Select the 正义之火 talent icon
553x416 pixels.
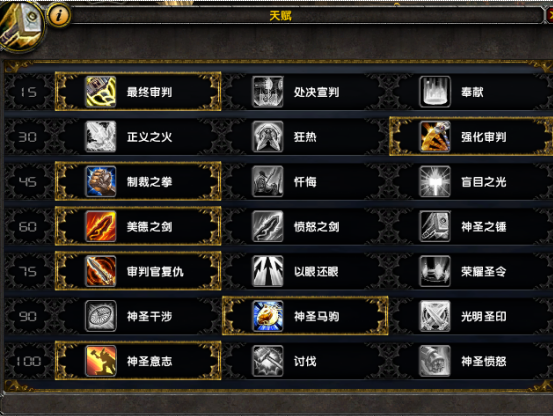pyautogui.click(x=101, y=136)
